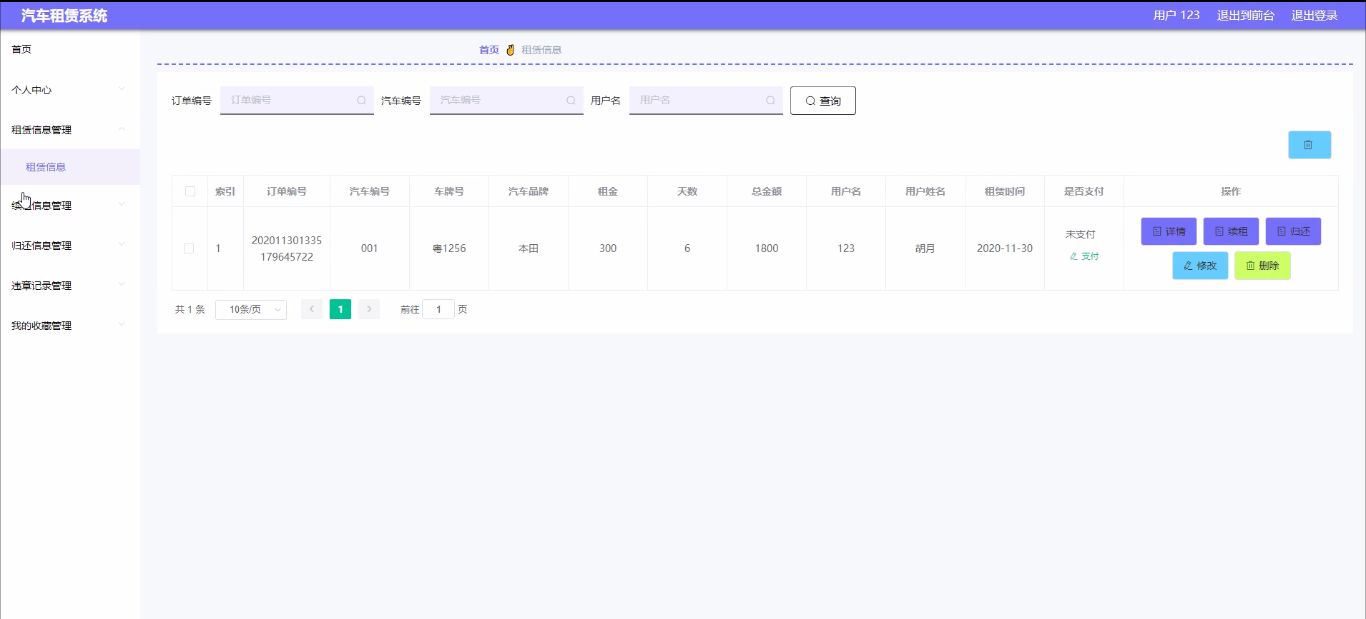Screen dimensions: 1366x619
Task: Collapse the 租赁信息管理 sidebar menu
Action: [x=69, y=129]
